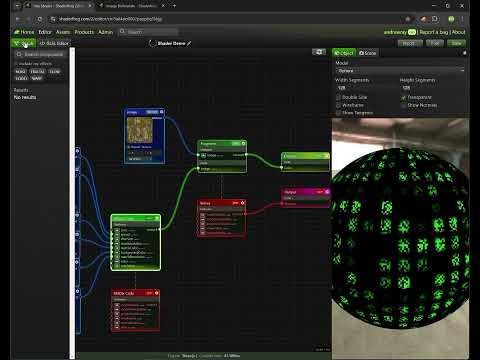Viewport: 480px width, 360px height.
Task: Uncheck the Transparent checkbox
Action: click(x=403, y=97)
